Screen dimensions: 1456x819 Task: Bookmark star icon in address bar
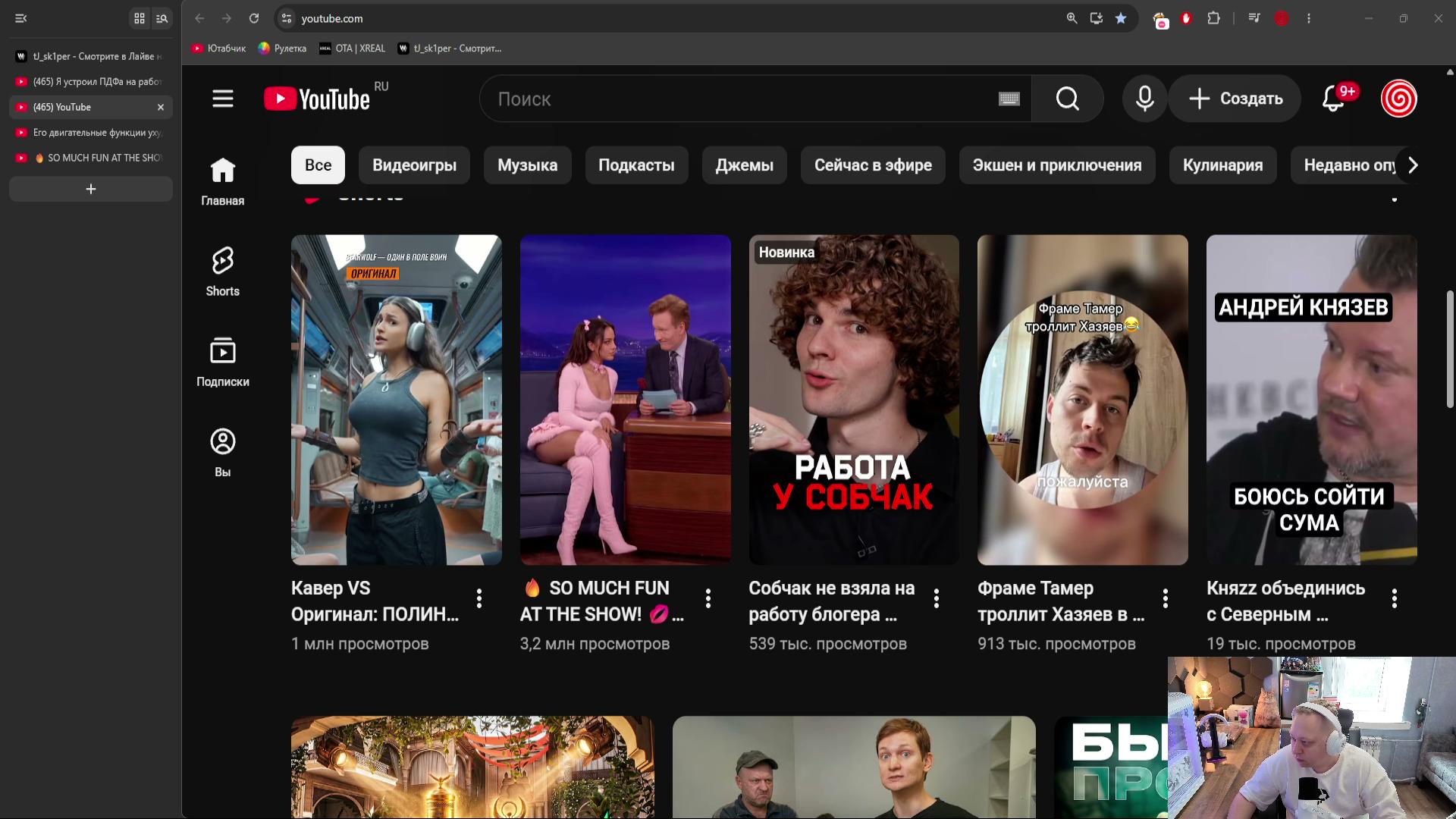[x=1120, y=18]
